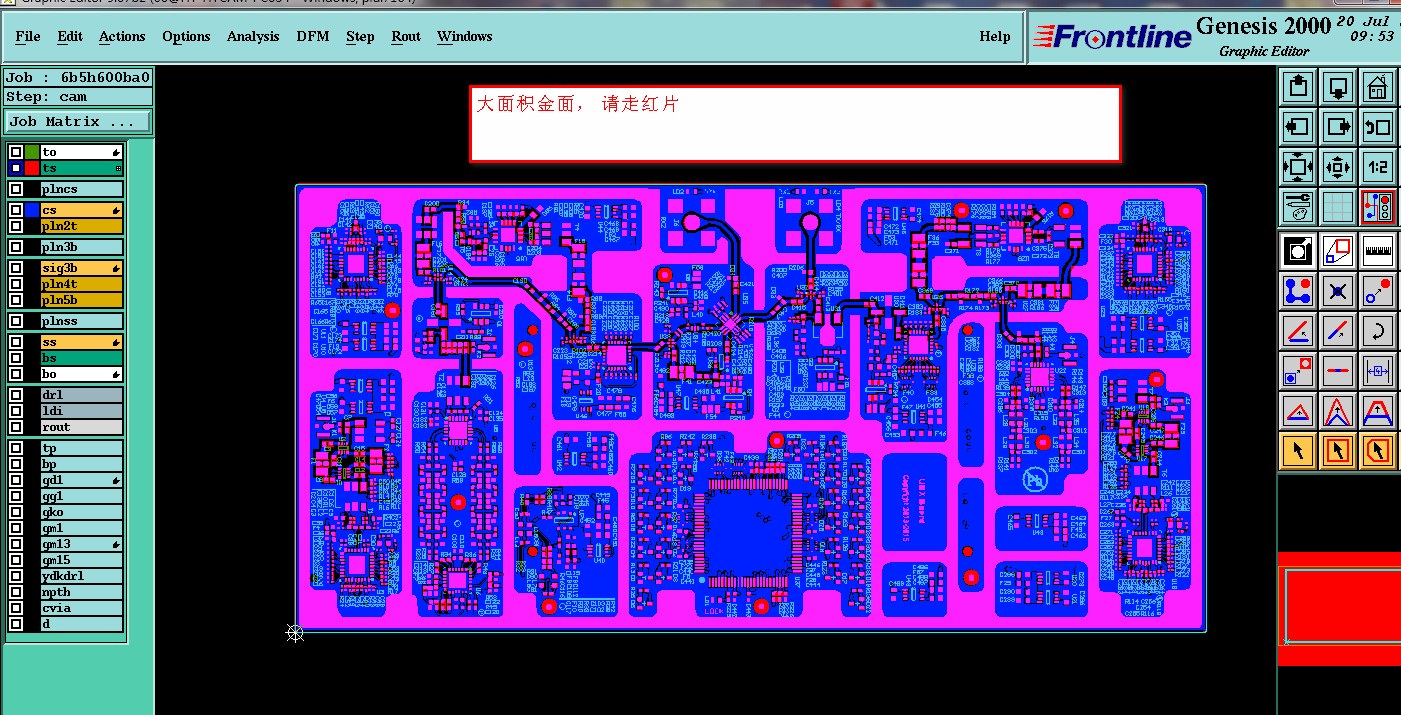Open the wrench and palette settings icon
Viewport: 1401px width, 715px height.
[1298, 207]
